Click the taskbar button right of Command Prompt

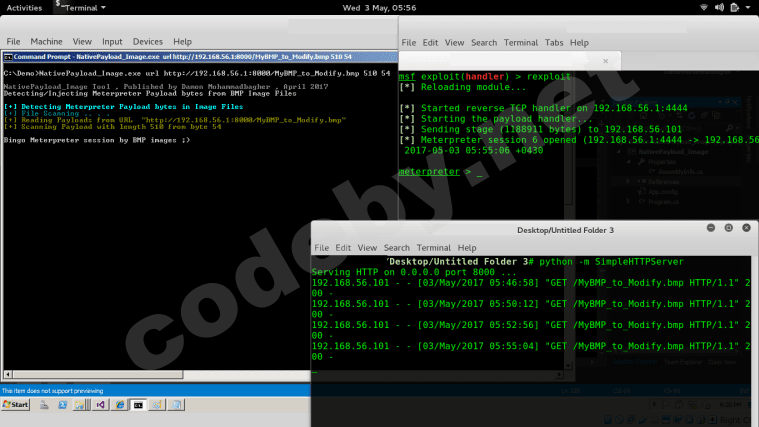[157, 405]
